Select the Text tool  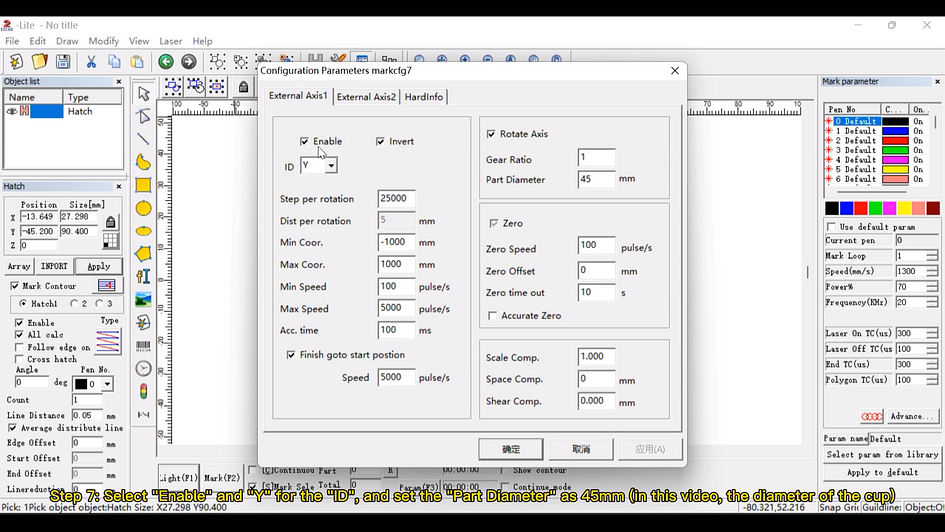[x=143, y=277]
